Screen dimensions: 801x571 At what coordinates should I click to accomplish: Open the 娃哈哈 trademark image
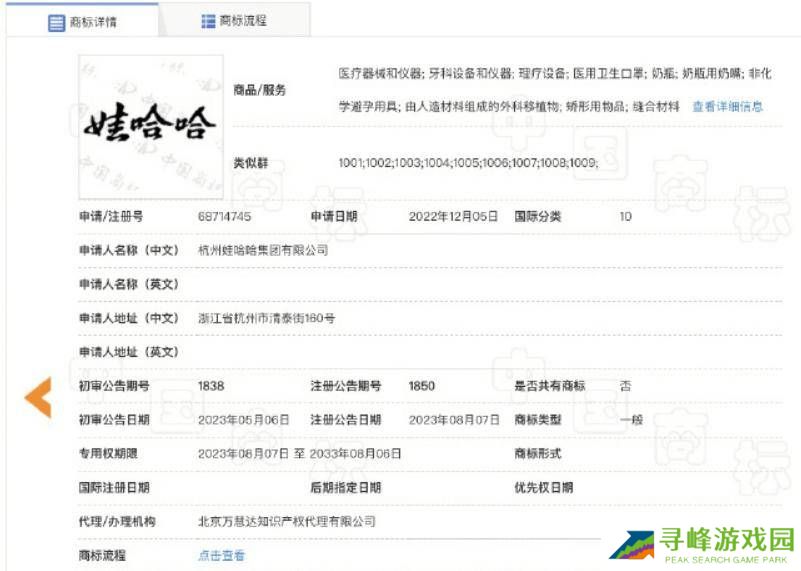(x=151, y=127)
